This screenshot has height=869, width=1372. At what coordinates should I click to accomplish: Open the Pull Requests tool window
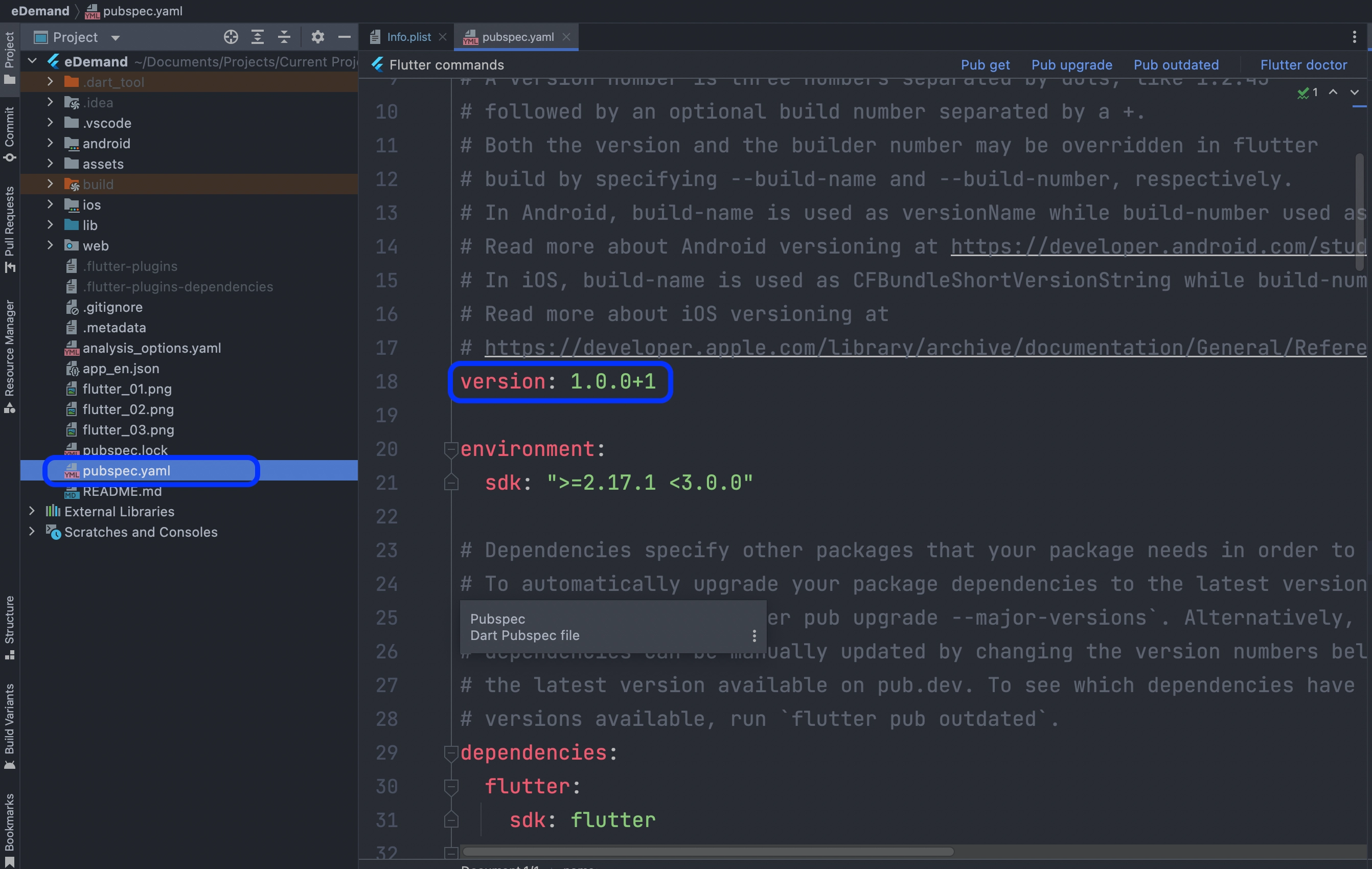point(10,229)
